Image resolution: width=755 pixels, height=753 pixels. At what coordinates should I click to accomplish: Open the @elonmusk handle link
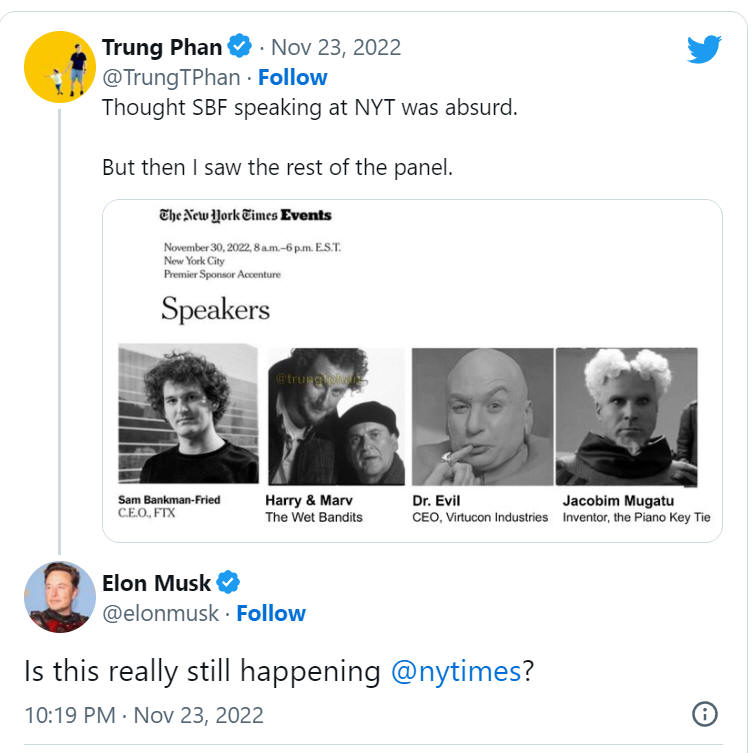[x=161, y=613]
